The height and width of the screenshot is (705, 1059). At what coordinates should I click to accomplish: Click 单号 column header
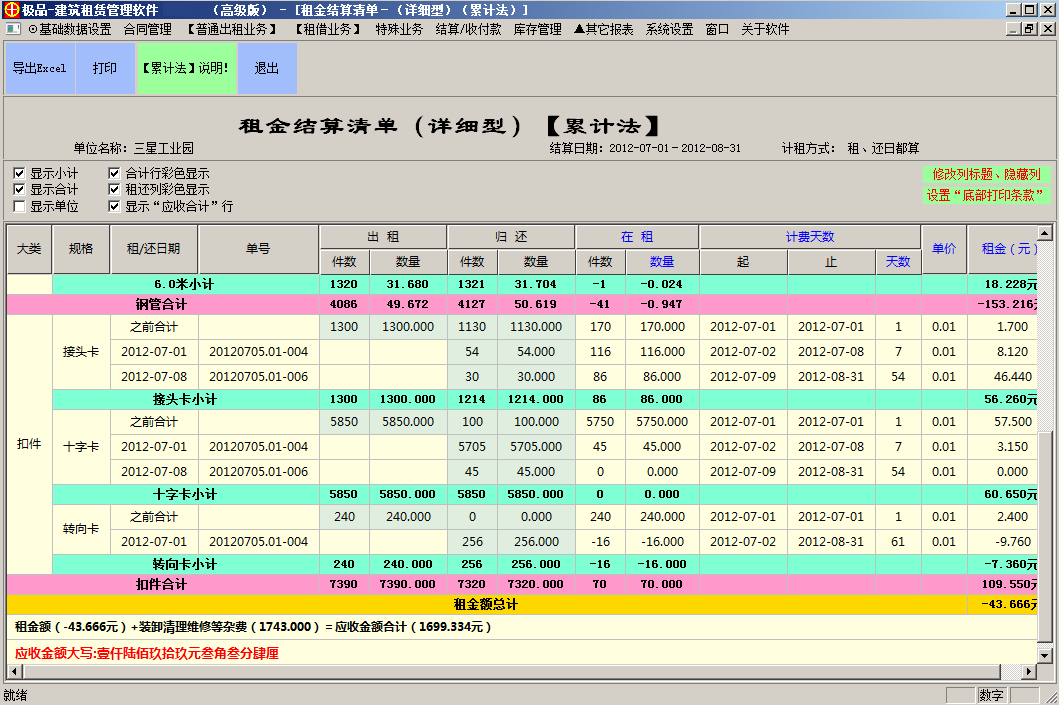[x=258, y=249]
